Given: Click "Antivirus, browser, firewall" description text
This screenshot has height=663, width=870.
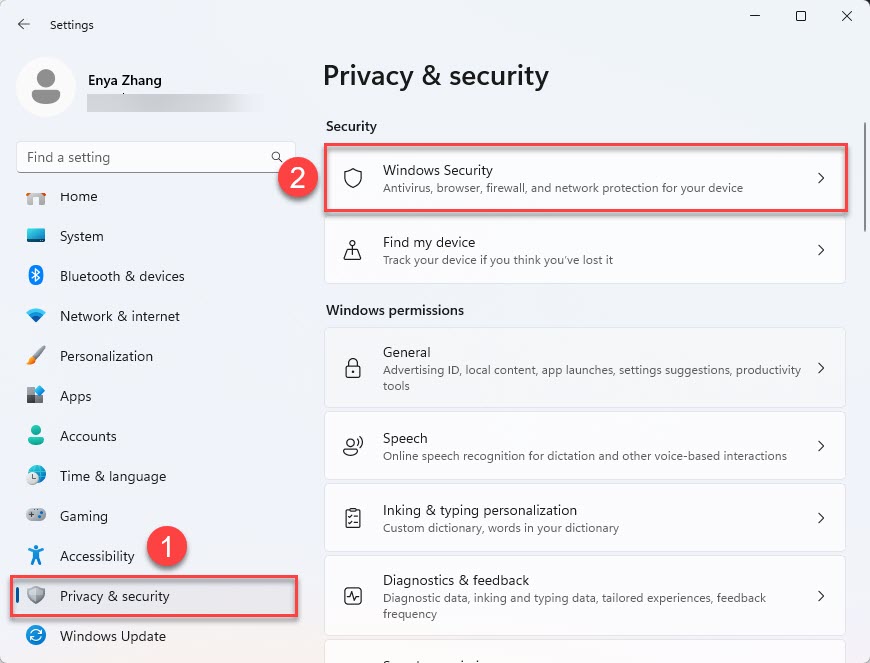Looking at the screenshot, I should pos(563,188).
